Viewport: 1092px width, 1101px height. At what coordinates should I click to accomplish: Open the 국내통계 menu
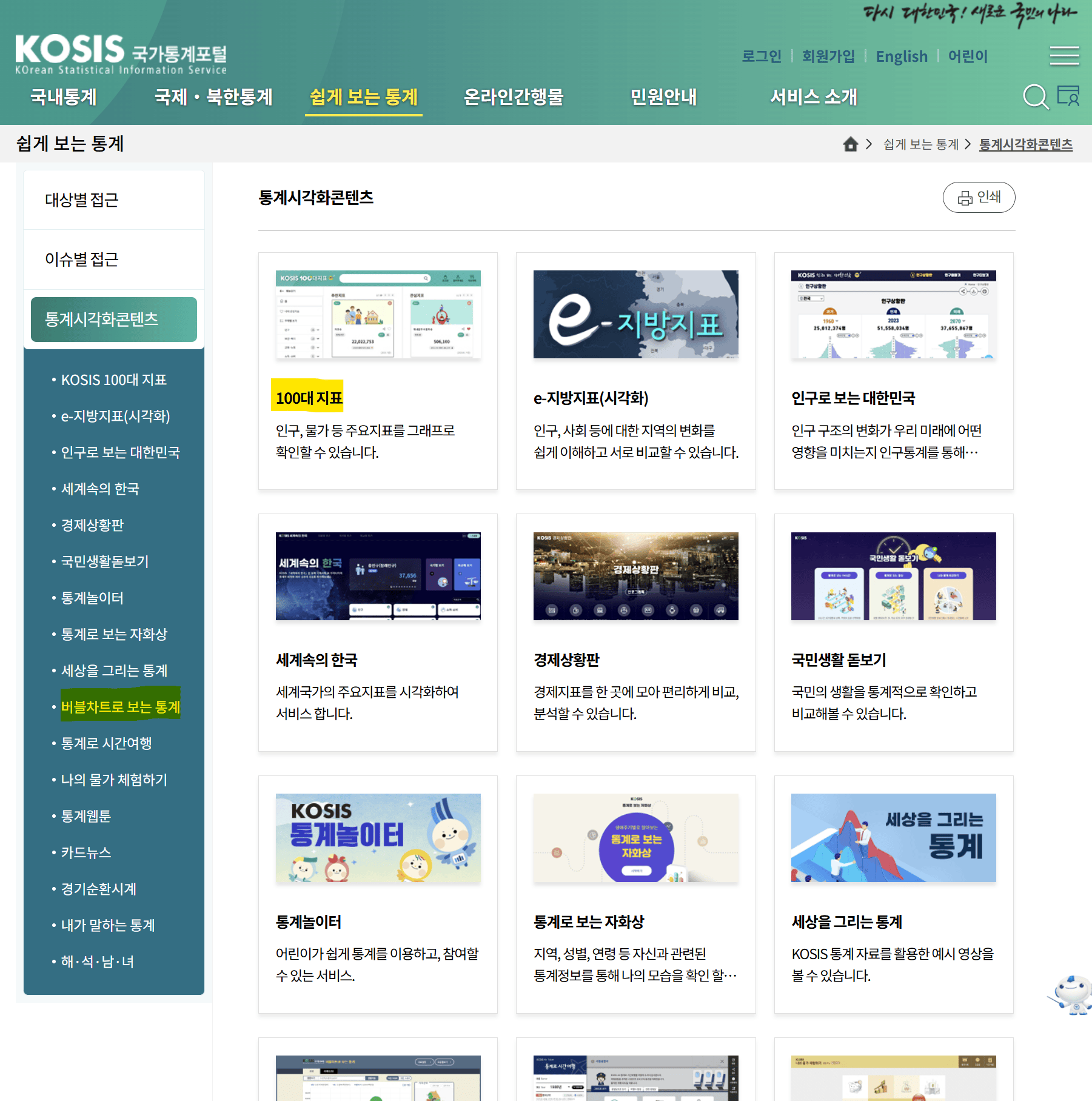pyautogui.click(x=64, y=97)
